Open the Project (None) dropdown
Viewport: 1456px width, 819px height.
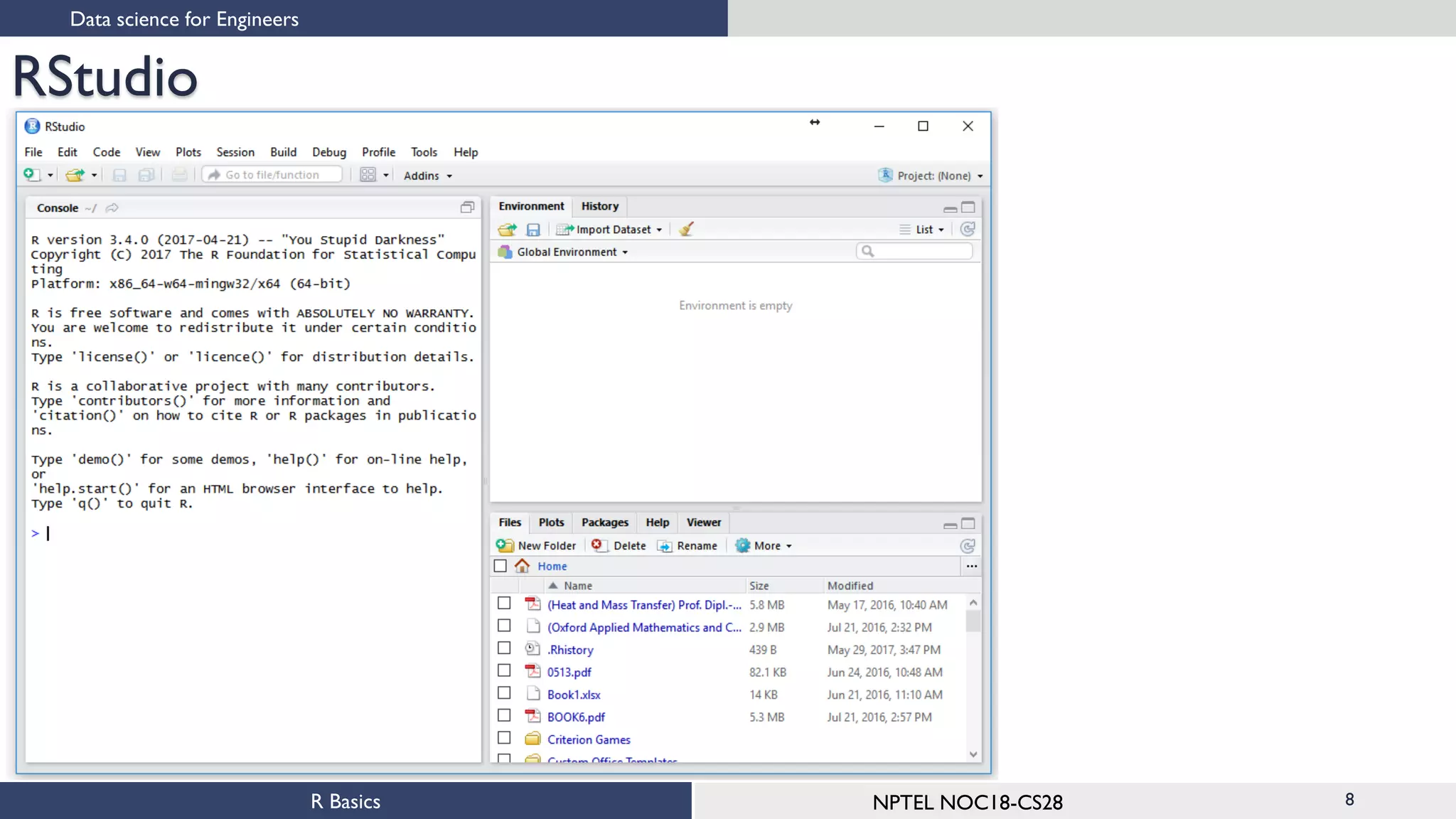click(933, 176)
